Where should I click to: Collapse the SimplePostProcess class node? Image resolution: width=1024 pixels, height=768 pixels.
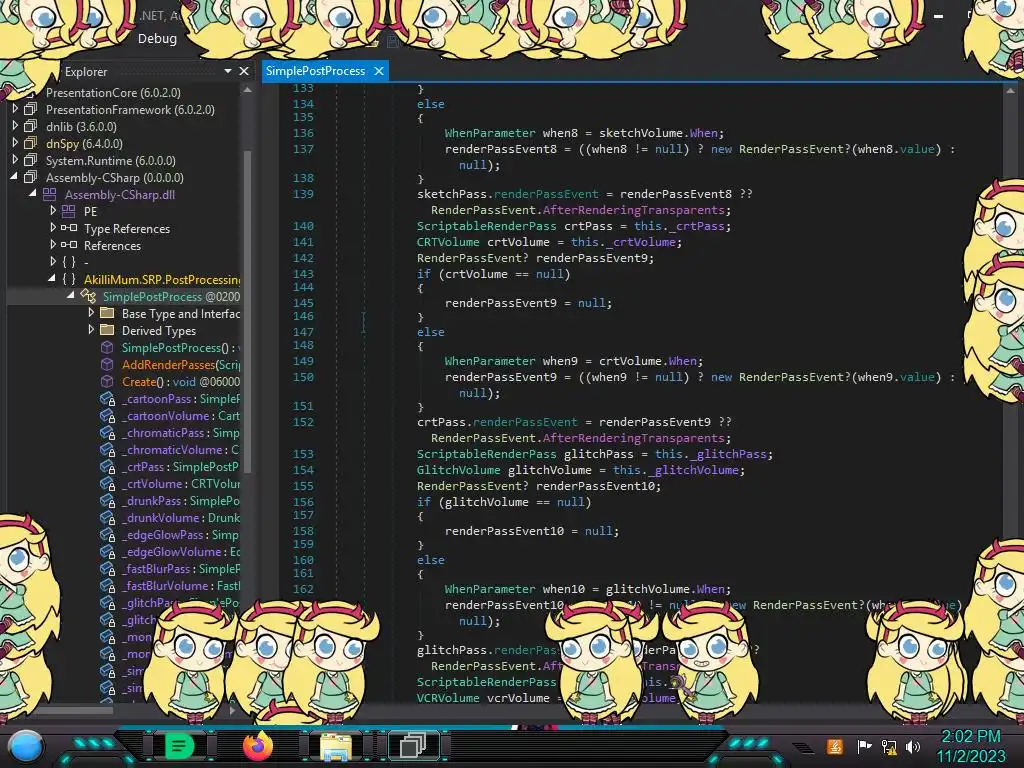(71, 296)
